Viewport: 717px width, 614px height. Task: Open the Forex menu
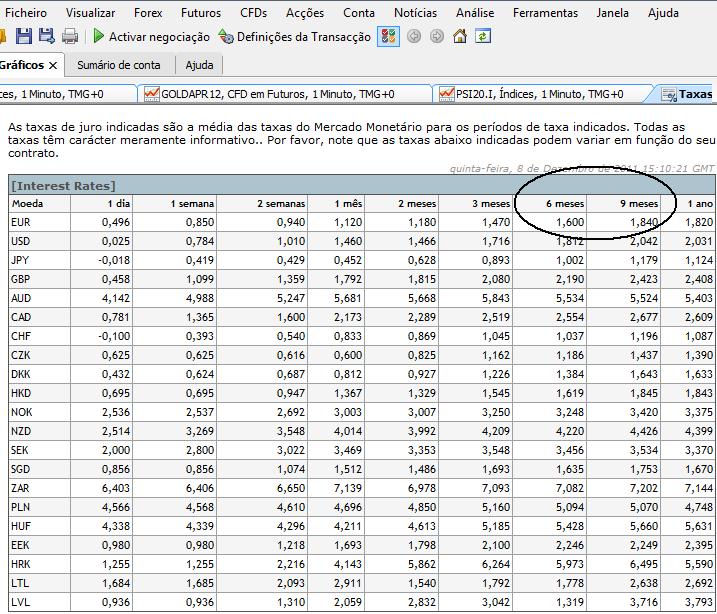(148, 13)
